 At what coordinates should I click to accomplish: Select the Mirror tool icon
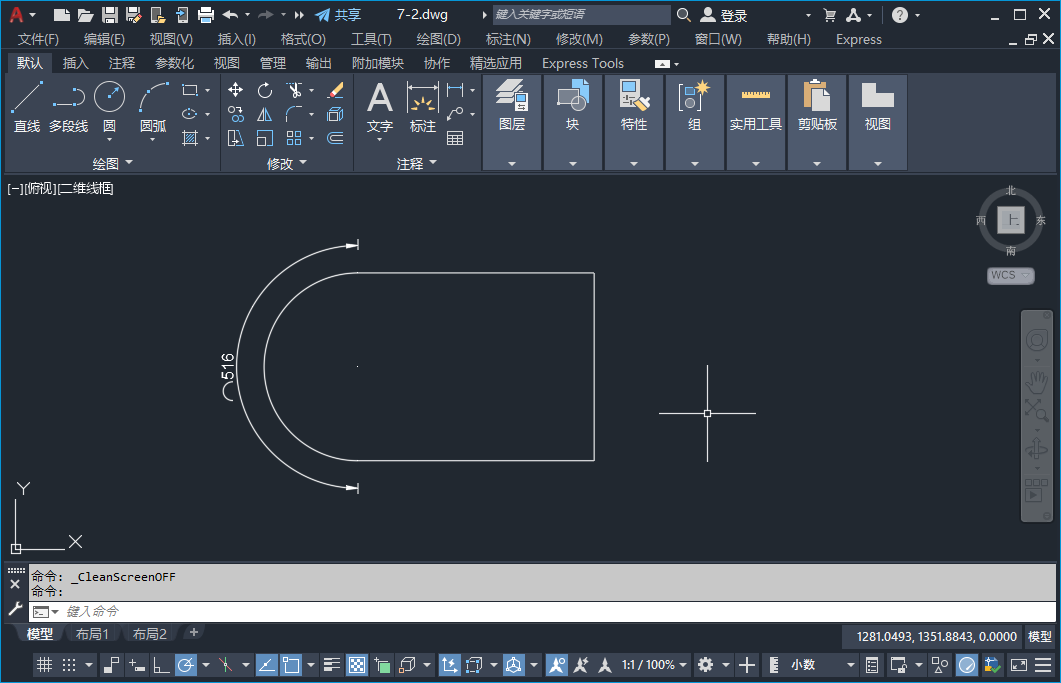point(265,114)
